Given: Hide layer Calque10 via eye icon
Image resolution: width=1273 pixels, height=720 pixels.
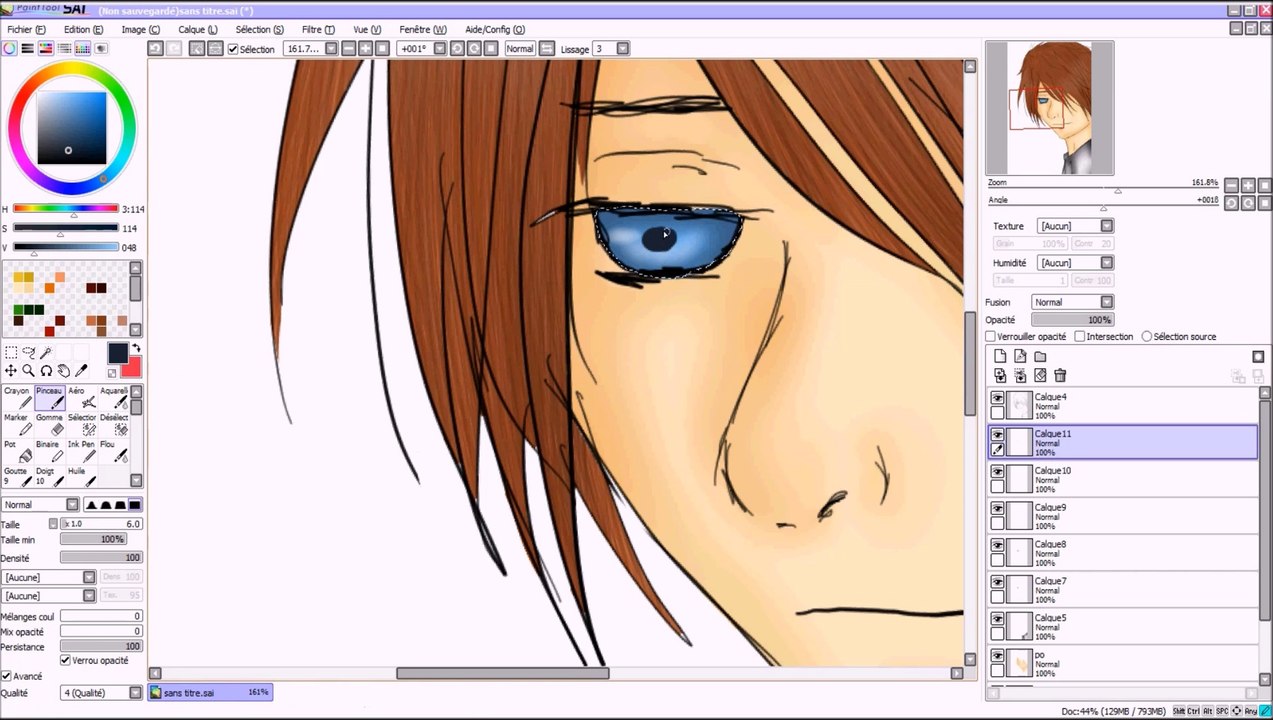Looking at the screenshot, I should (997, 472).
